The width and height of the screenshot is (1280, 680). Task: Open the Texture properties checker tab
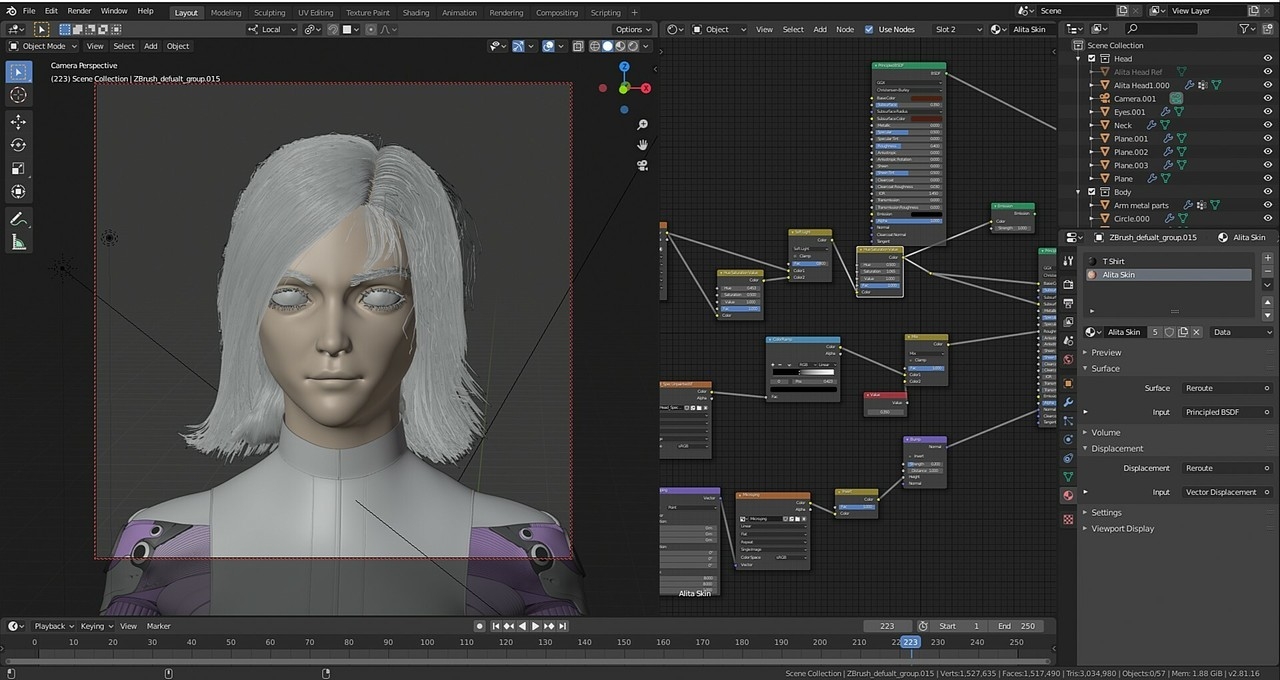1068,519
